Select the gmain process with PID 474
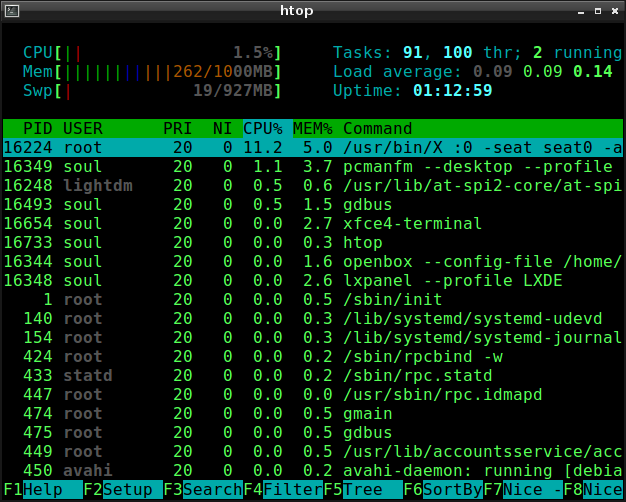626x502 pixels. pos(313,413)
